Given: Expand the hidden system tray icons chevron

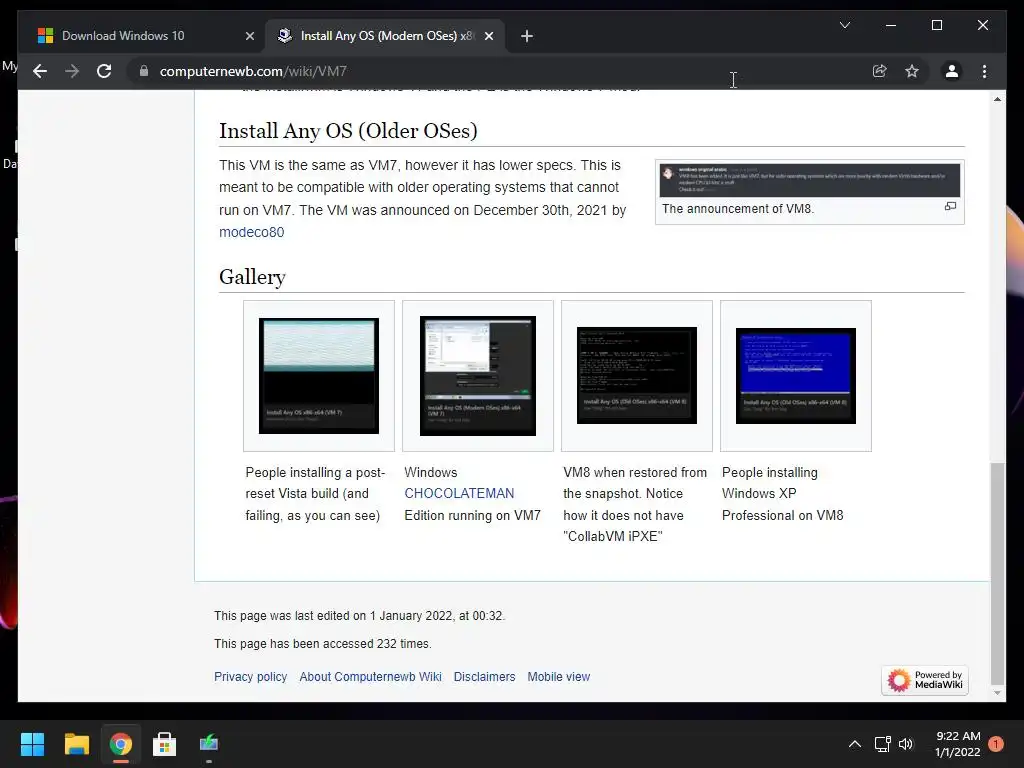Looking at the screenshot, I should tap(854, 744).
